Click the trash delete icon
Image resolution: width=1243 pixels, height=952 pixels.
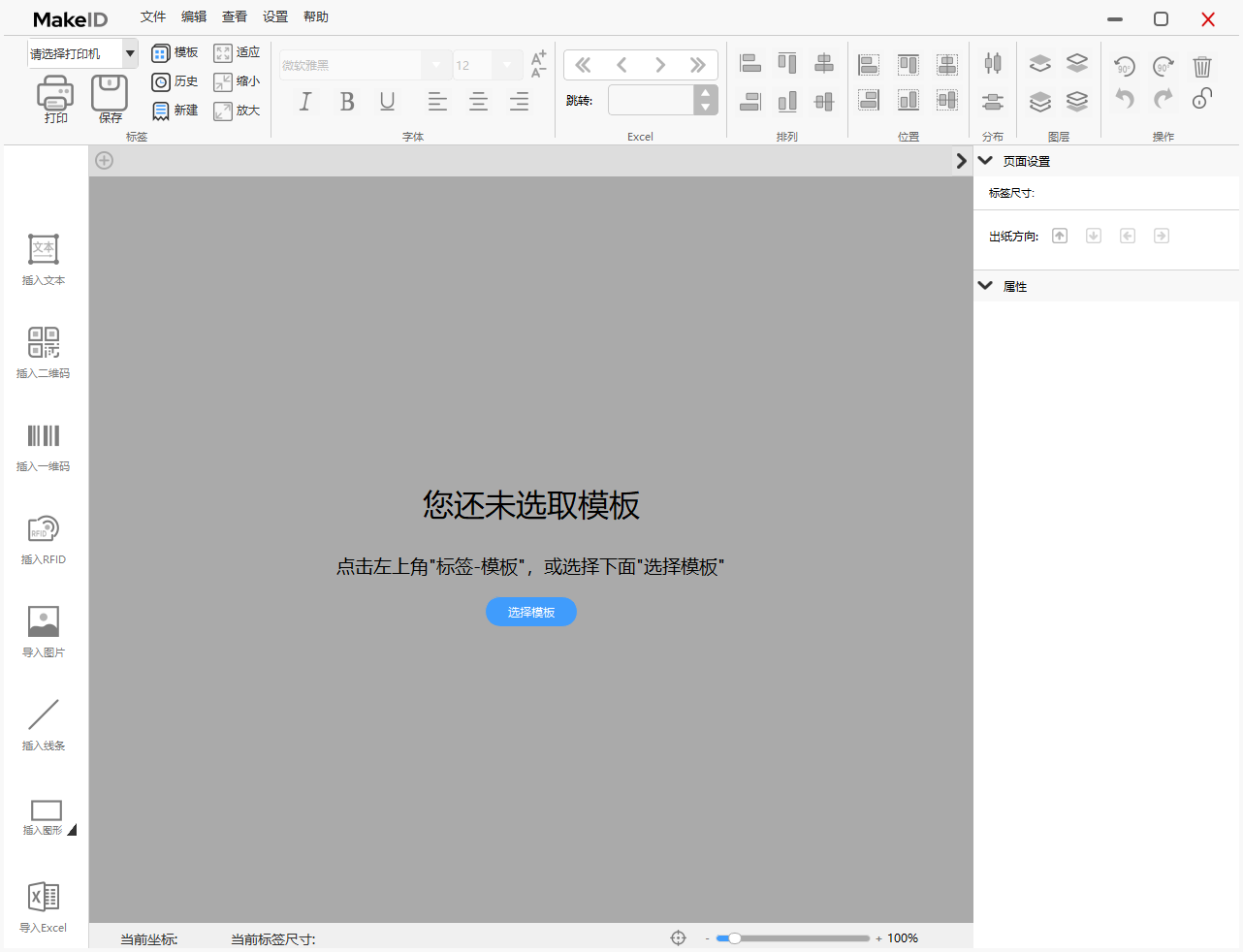pos(1201,66)
